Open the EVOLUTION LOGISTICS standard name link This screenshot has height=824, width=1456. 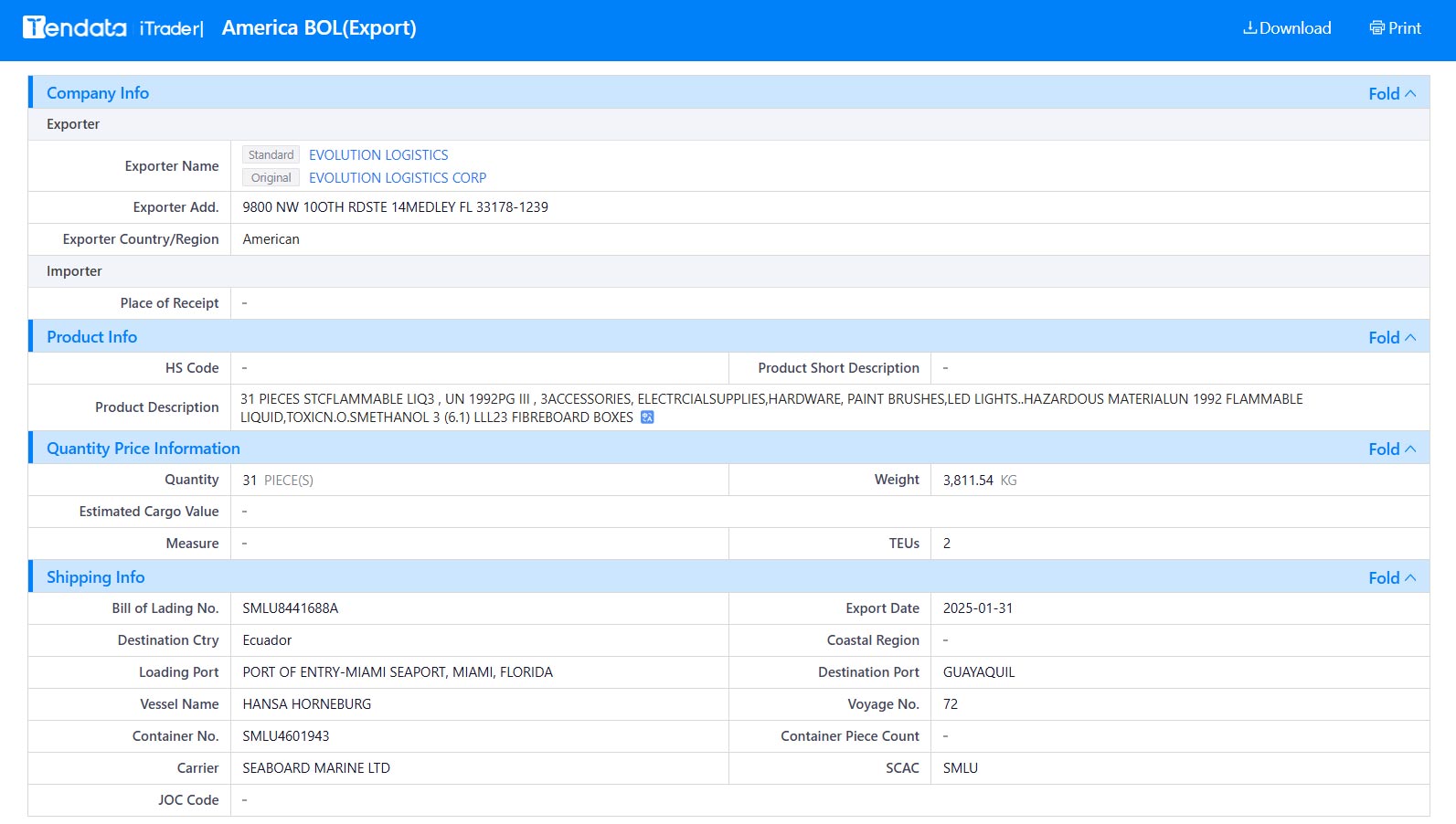tap(378, 155)
